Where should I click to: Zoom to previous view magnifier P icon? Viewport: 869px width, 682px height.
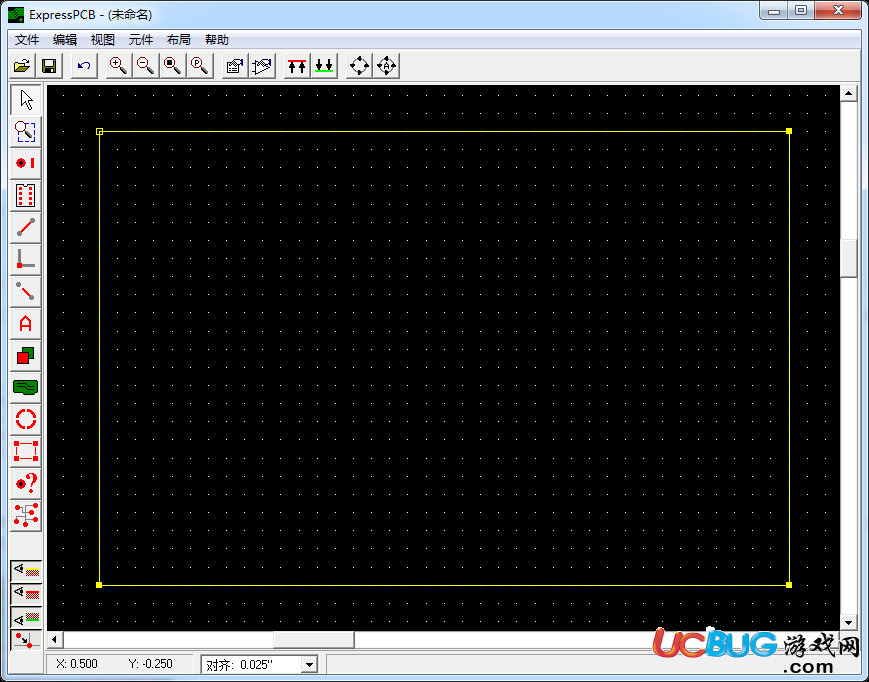coord(200,66)
